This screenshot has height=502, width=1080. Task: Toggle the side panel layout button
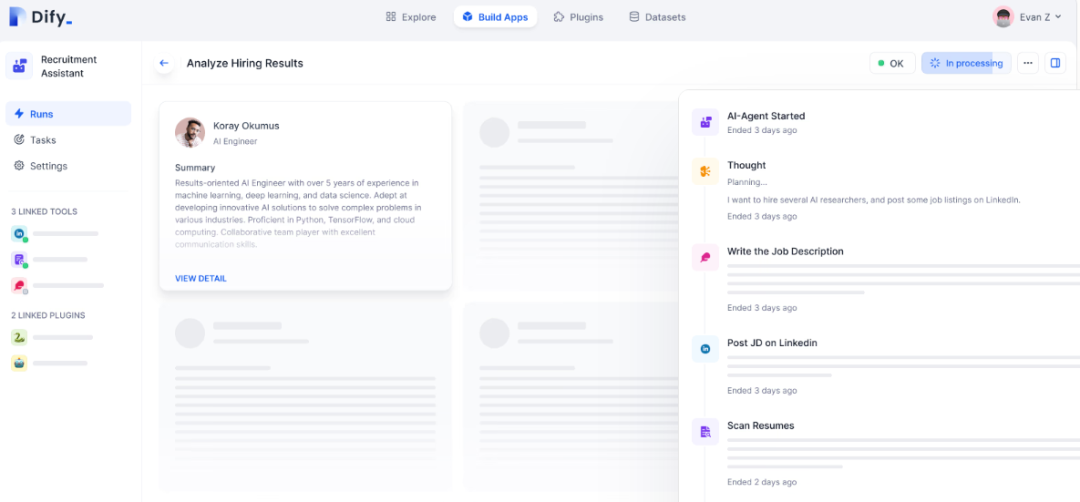1054,63
